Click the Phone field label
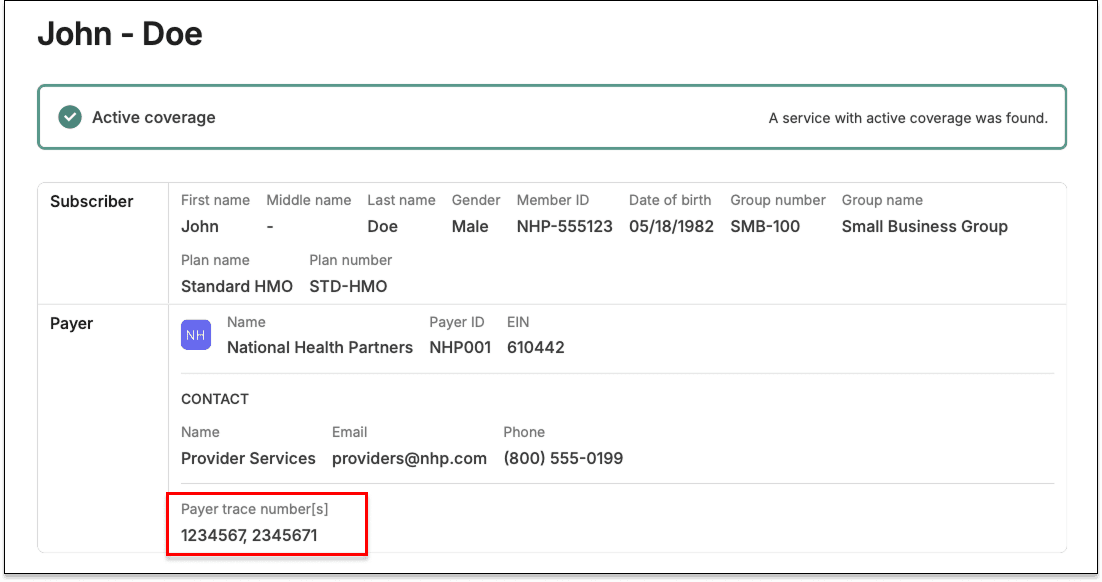 pyautogui.click(x=524, y=432)
